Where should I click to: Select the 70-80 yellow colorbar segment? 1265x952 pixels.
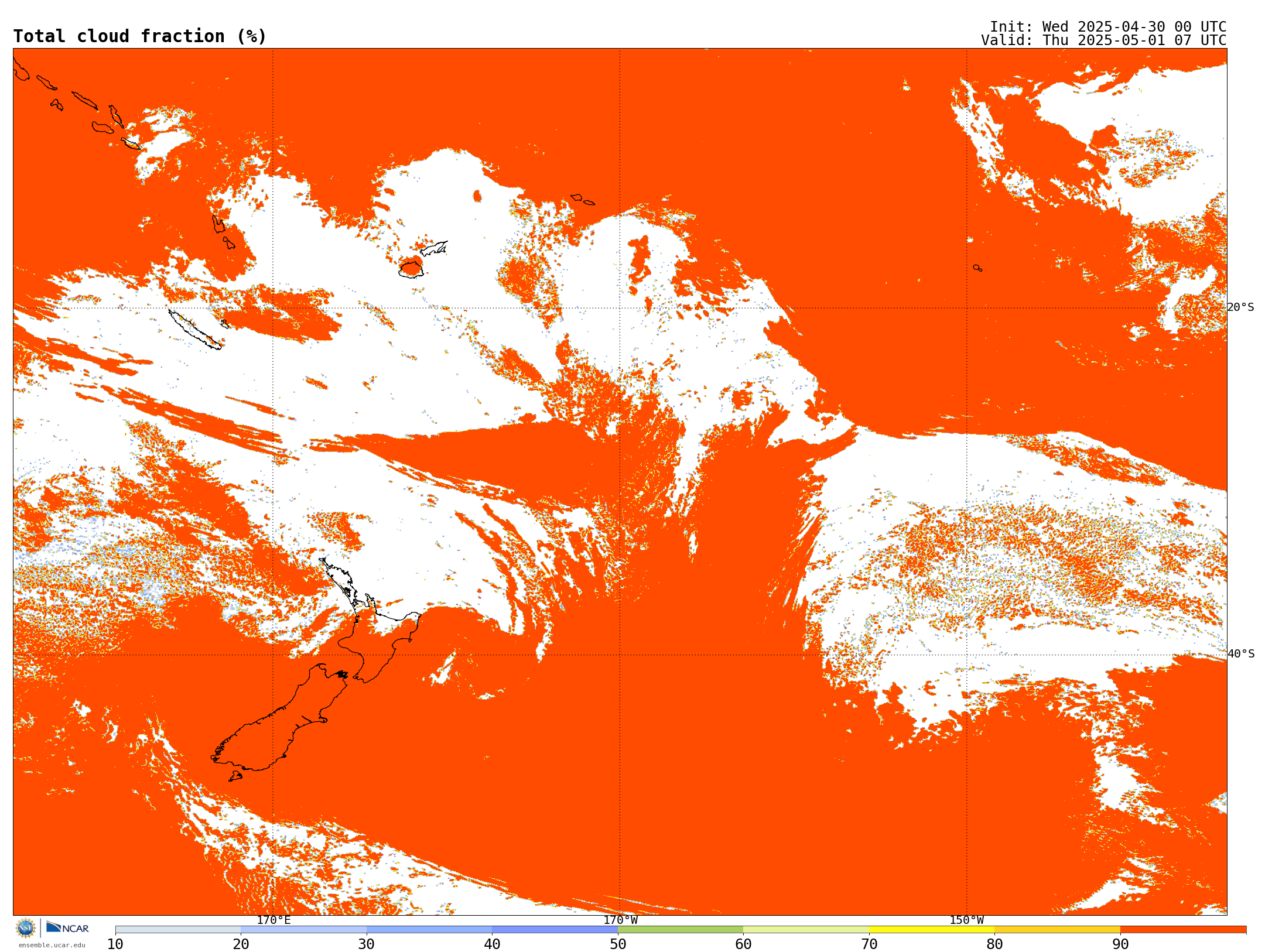932,930
